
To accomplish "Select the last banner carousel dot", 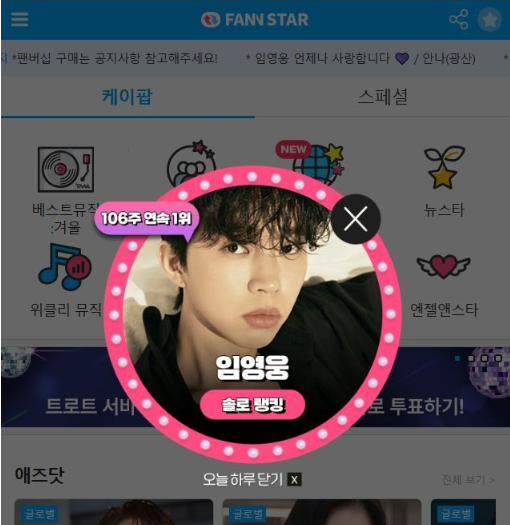I will click(499, 358).
